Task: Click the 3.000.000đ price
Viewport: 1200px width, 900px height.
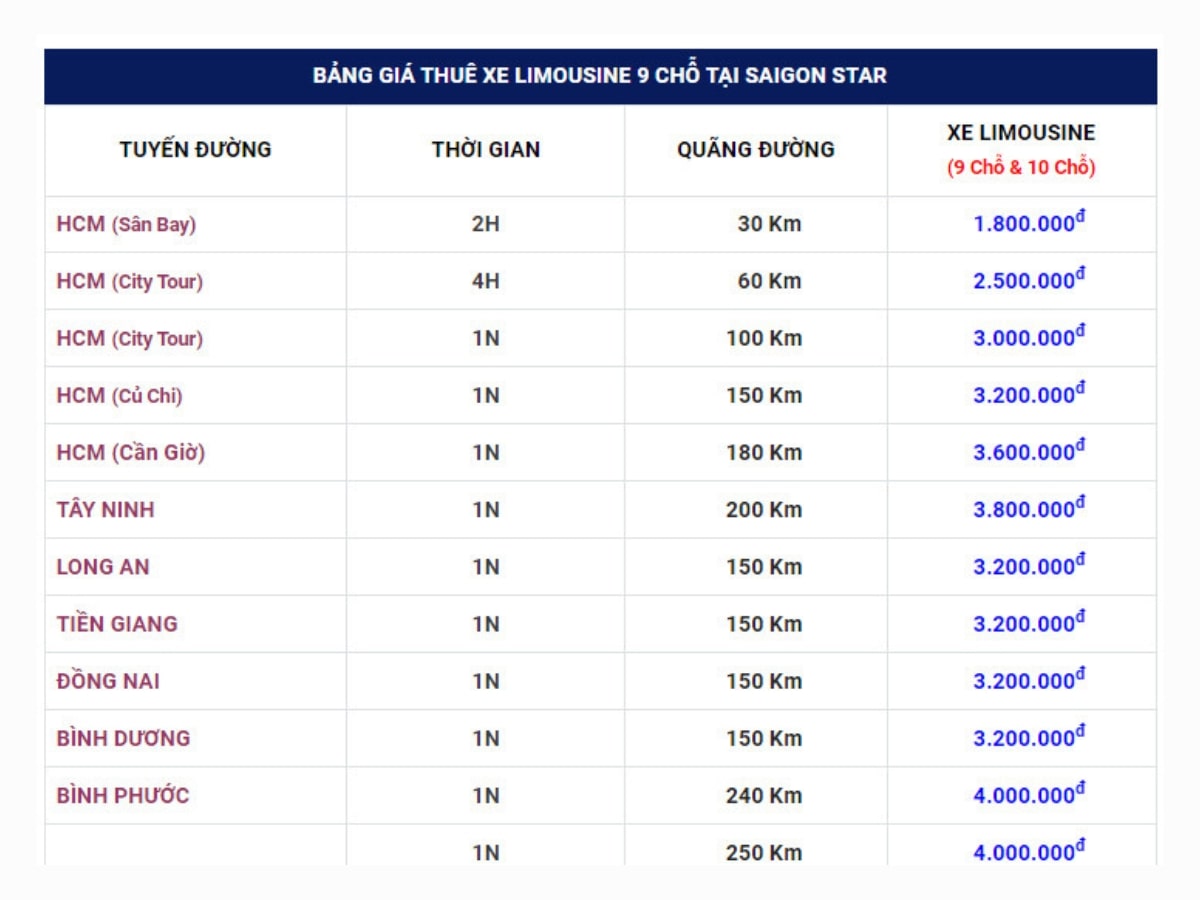Action: click(x=1029, y=337)
